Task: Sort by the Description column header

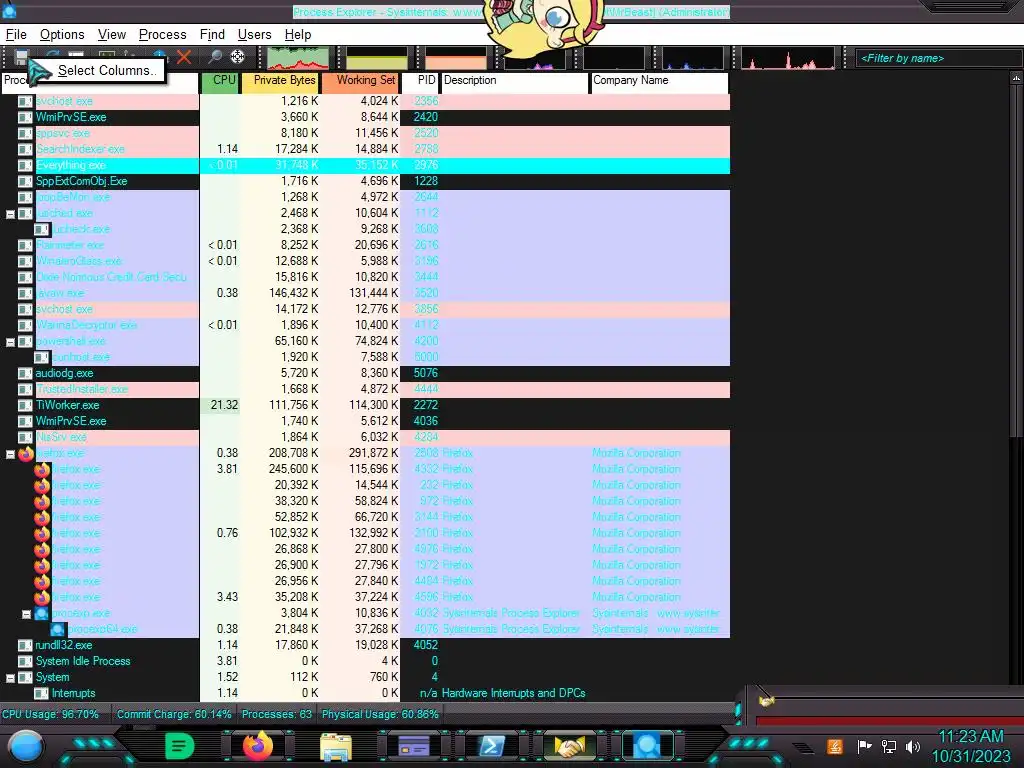Action: [x=515, y=81]
